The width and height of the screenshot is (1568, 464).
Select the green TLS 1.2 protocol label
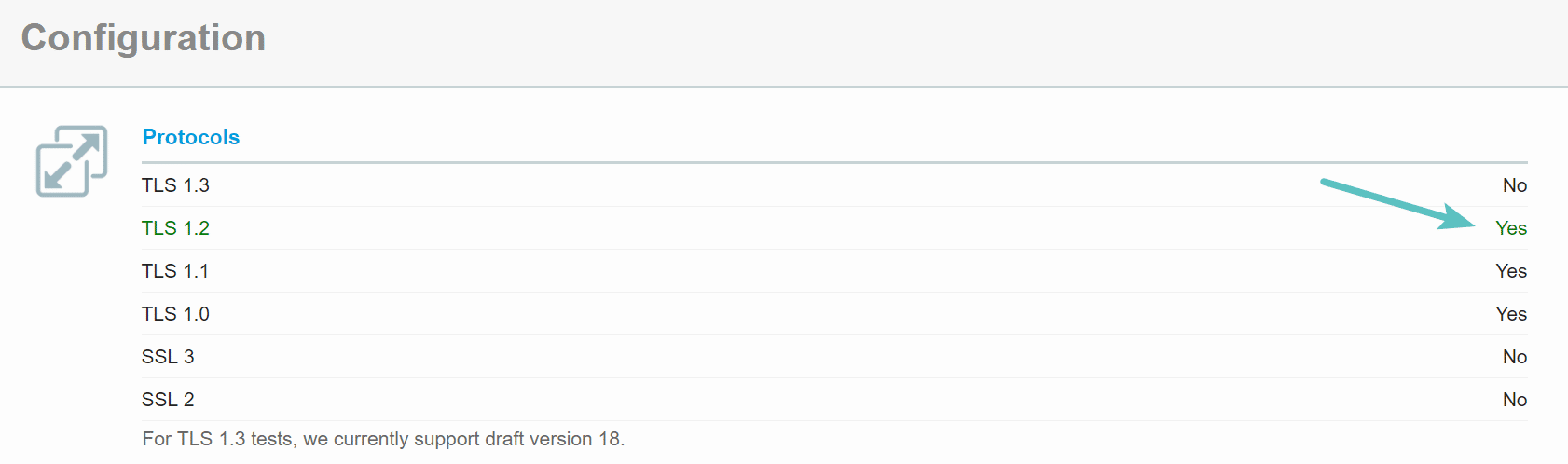pos(175,228)
